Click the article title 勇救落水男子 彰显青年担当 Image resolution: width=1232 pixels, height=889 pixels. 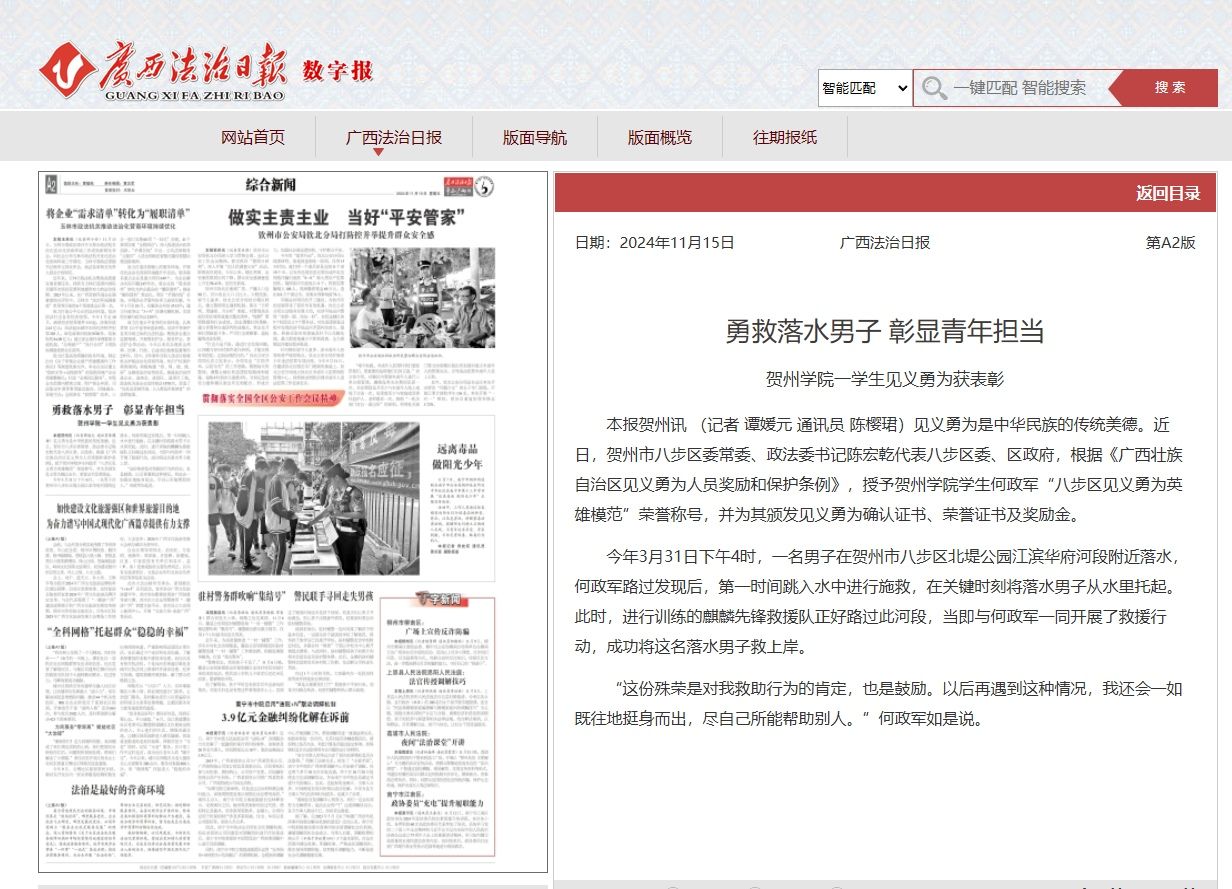click(885, 330)
